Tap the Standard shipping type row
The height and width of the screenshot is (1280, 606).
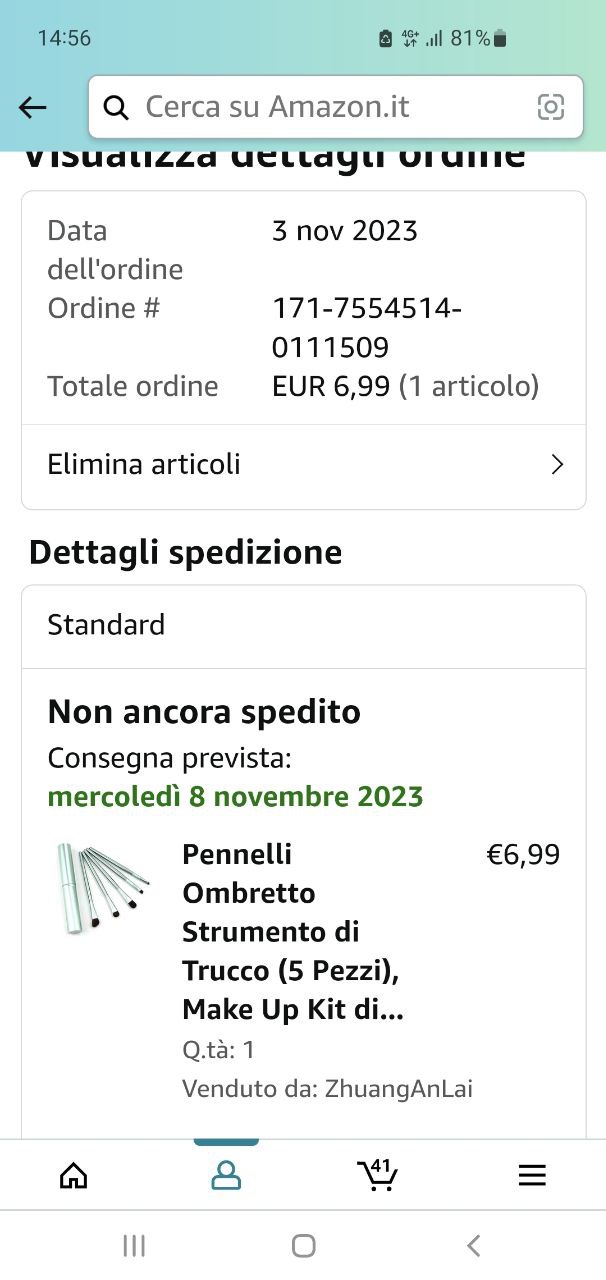(303, 626)
